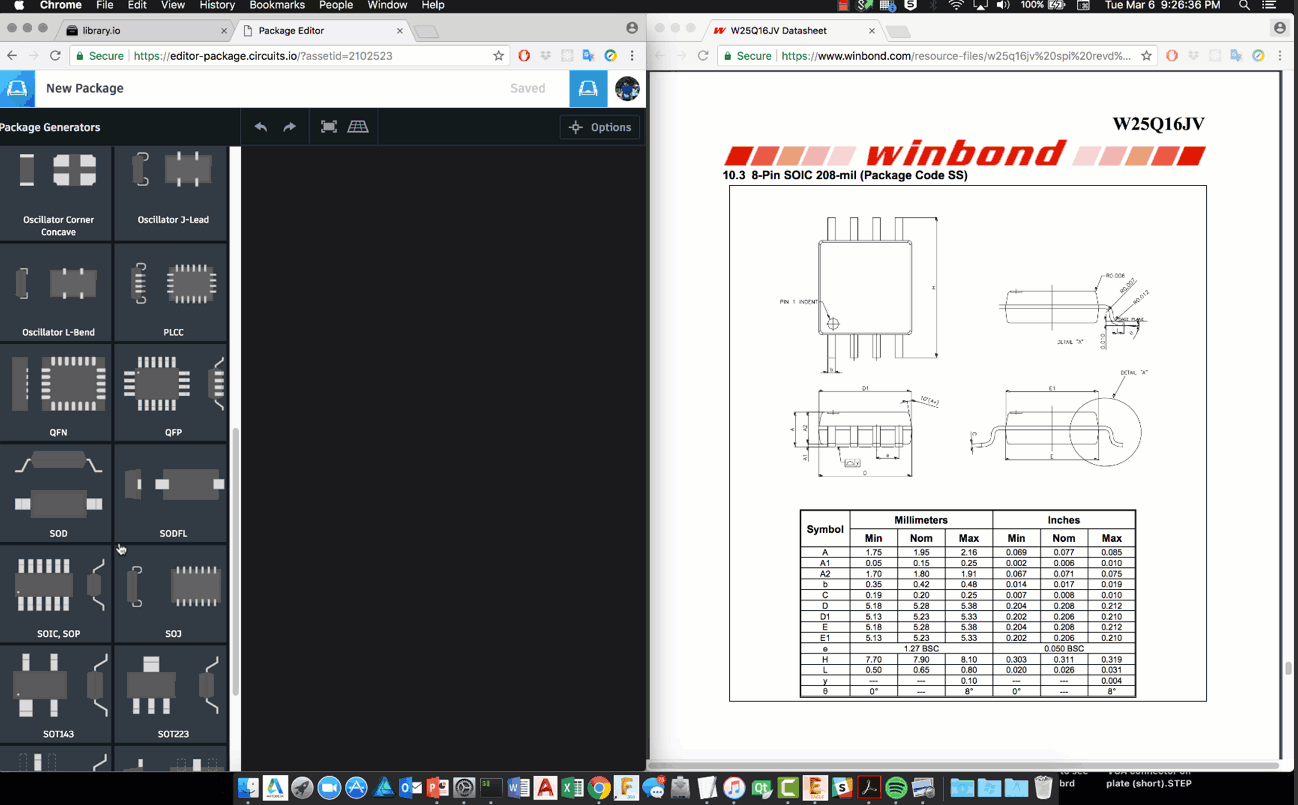Image resolution: width=1298 pixels, height=805 pixels.
Task: Reload the Package Editor page
Action: [x=55, y=56]
